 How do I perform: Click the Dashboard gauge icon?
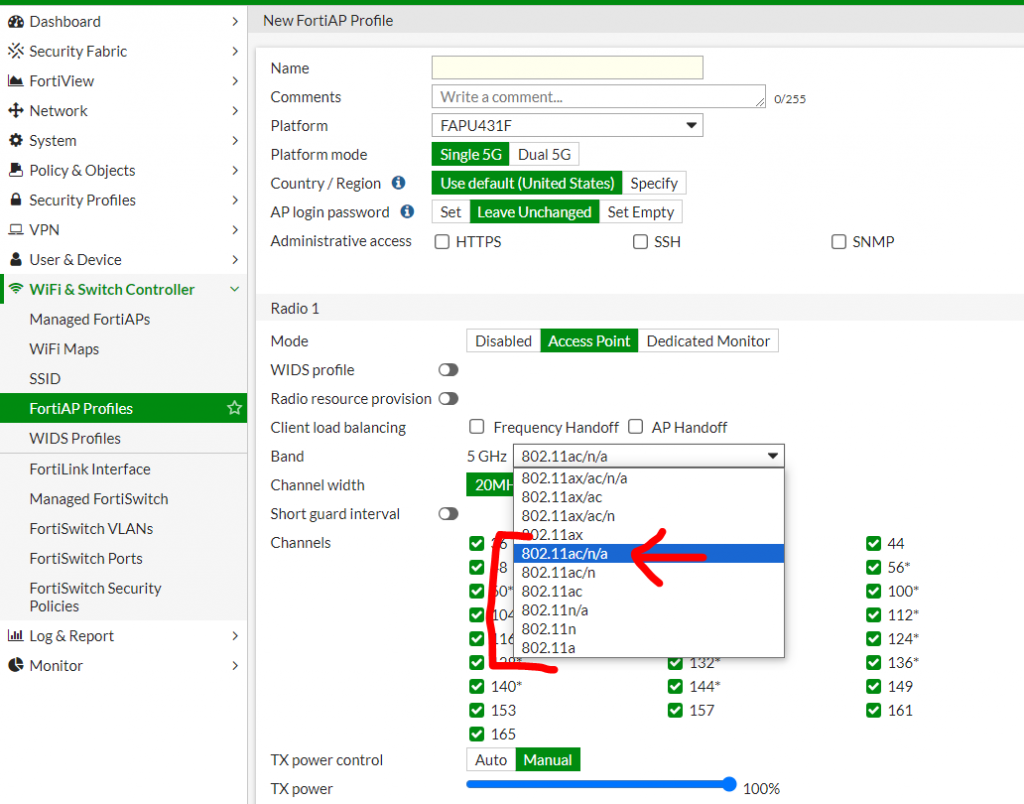[x=16, y=22]
